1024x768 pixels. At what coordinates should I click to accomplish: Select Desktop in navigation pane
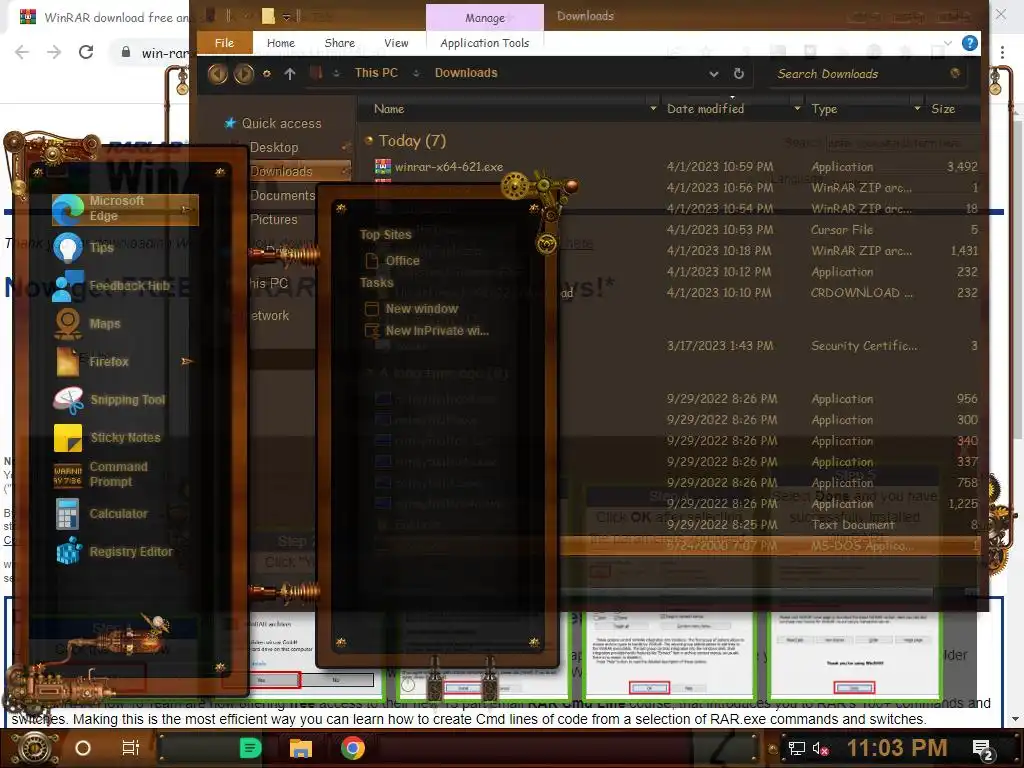point(274,148)
